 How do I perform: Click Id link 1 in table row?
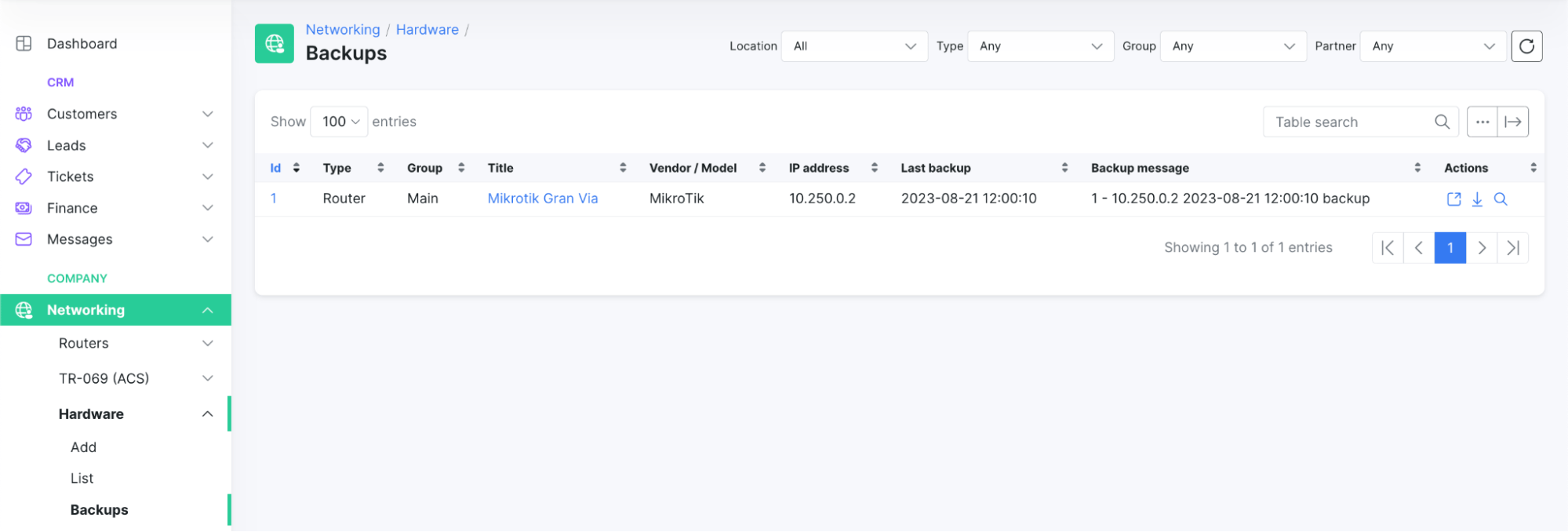click(x=274, y=199)
